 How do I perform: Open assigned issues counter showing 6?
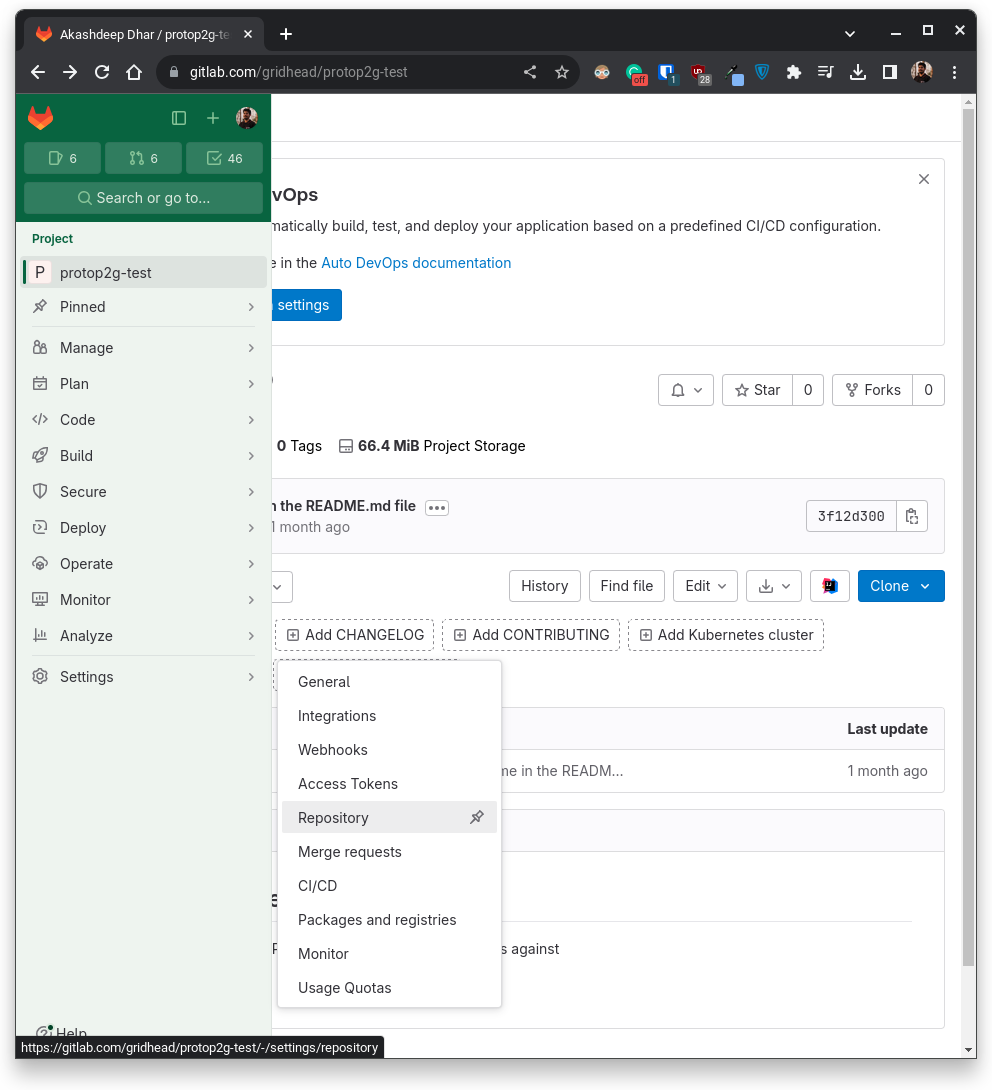coord(63,158)
